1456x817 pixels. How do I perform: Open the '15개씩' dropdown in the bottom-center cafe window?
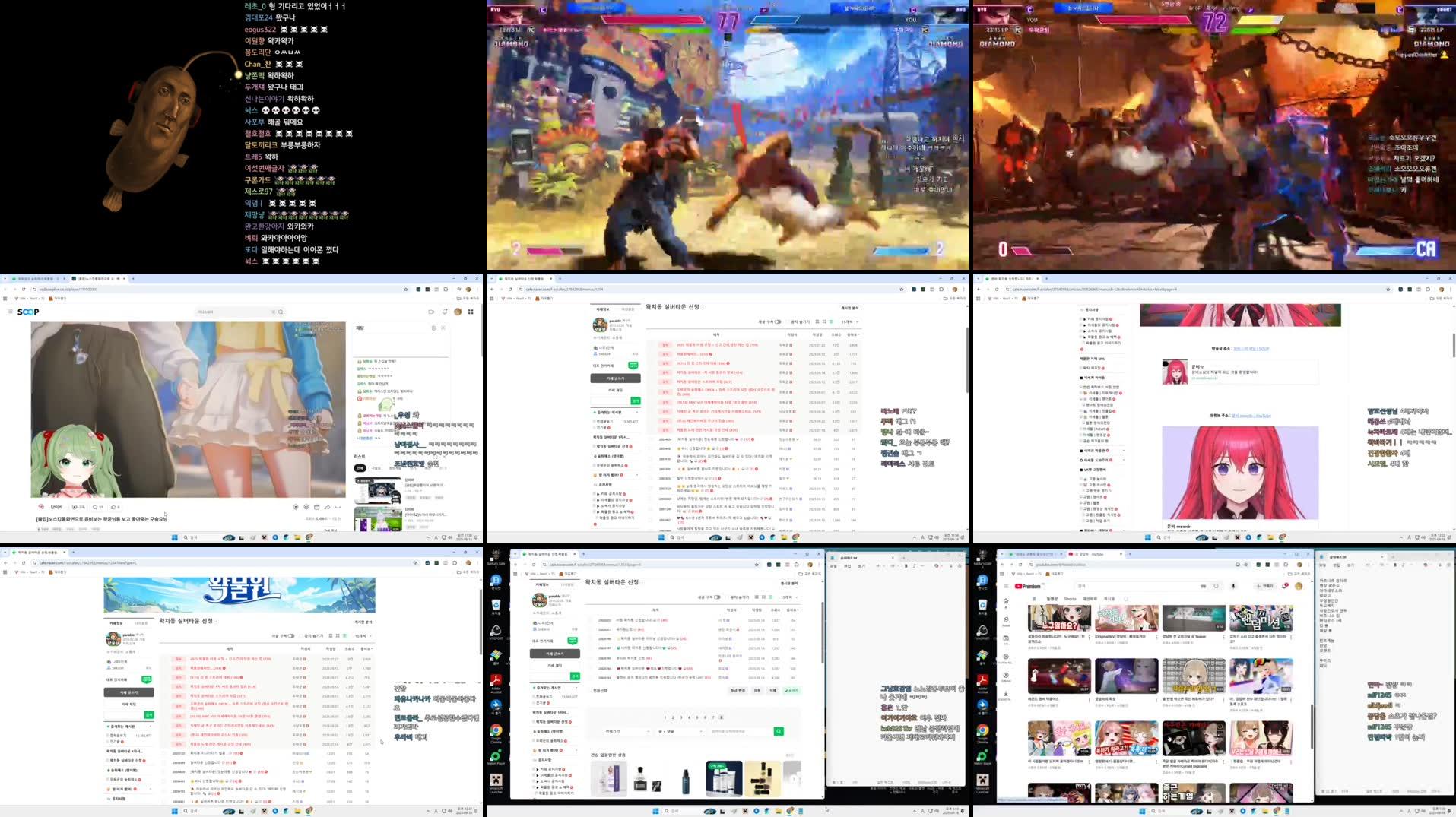click(x=789, y=597)
